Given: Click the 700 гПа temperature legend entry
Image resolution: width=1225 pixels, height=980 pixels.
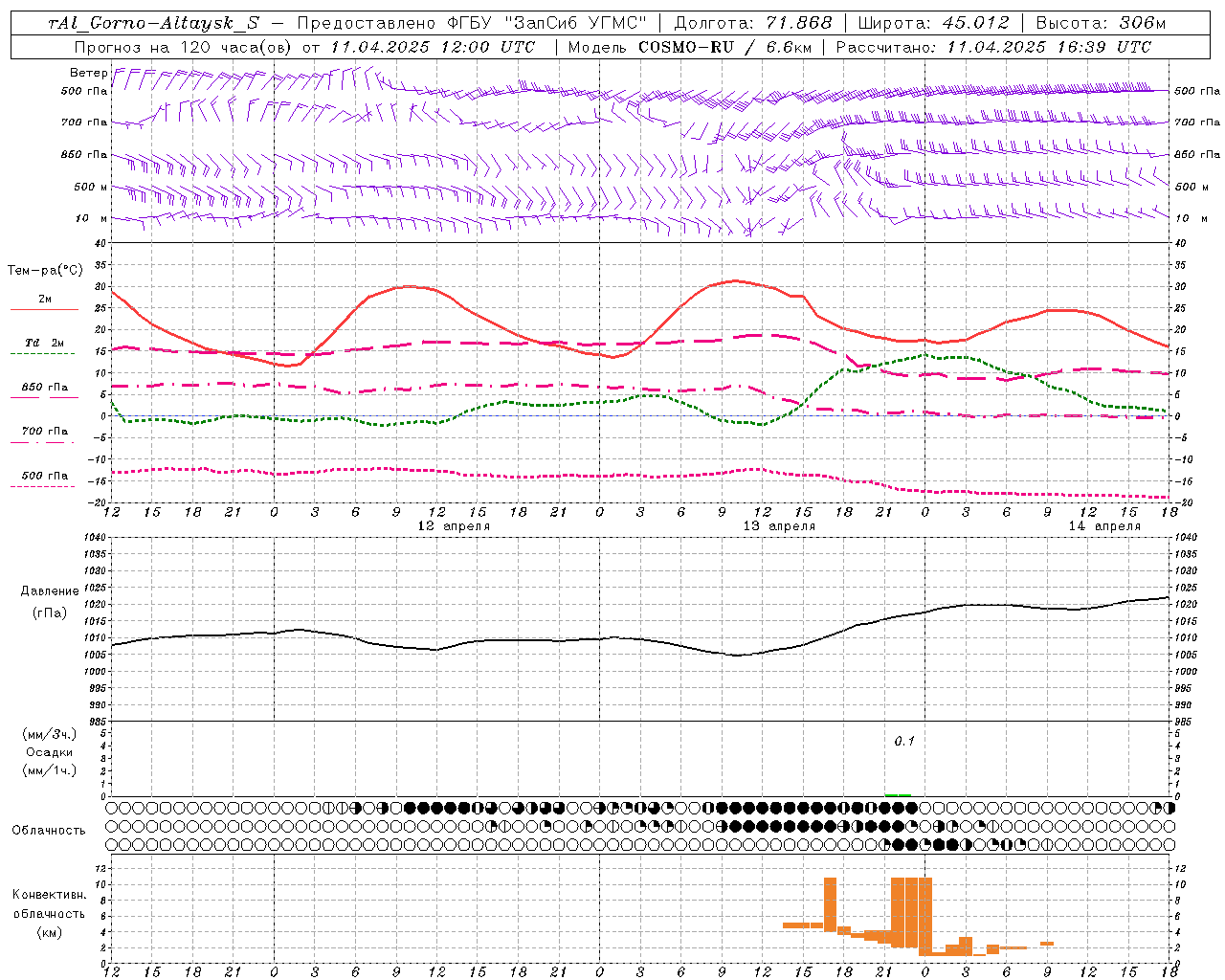Looking at the screenshot, I should coord(45,432).
